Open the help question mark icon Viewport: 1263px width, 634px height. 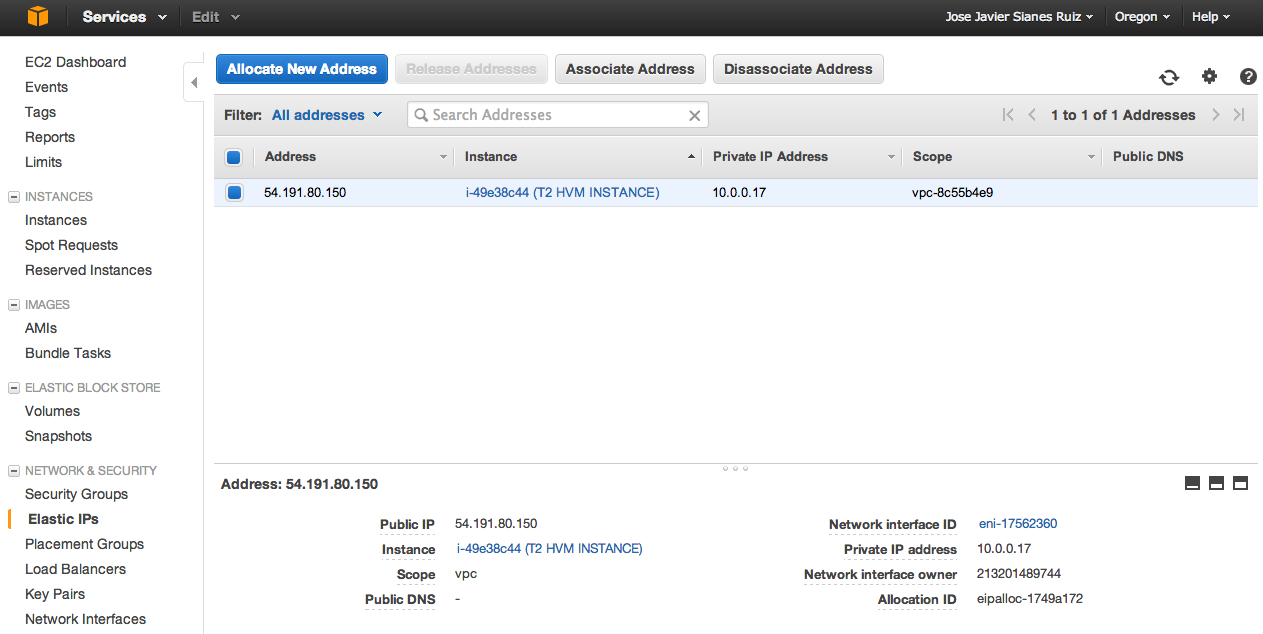pos(1248,76)
